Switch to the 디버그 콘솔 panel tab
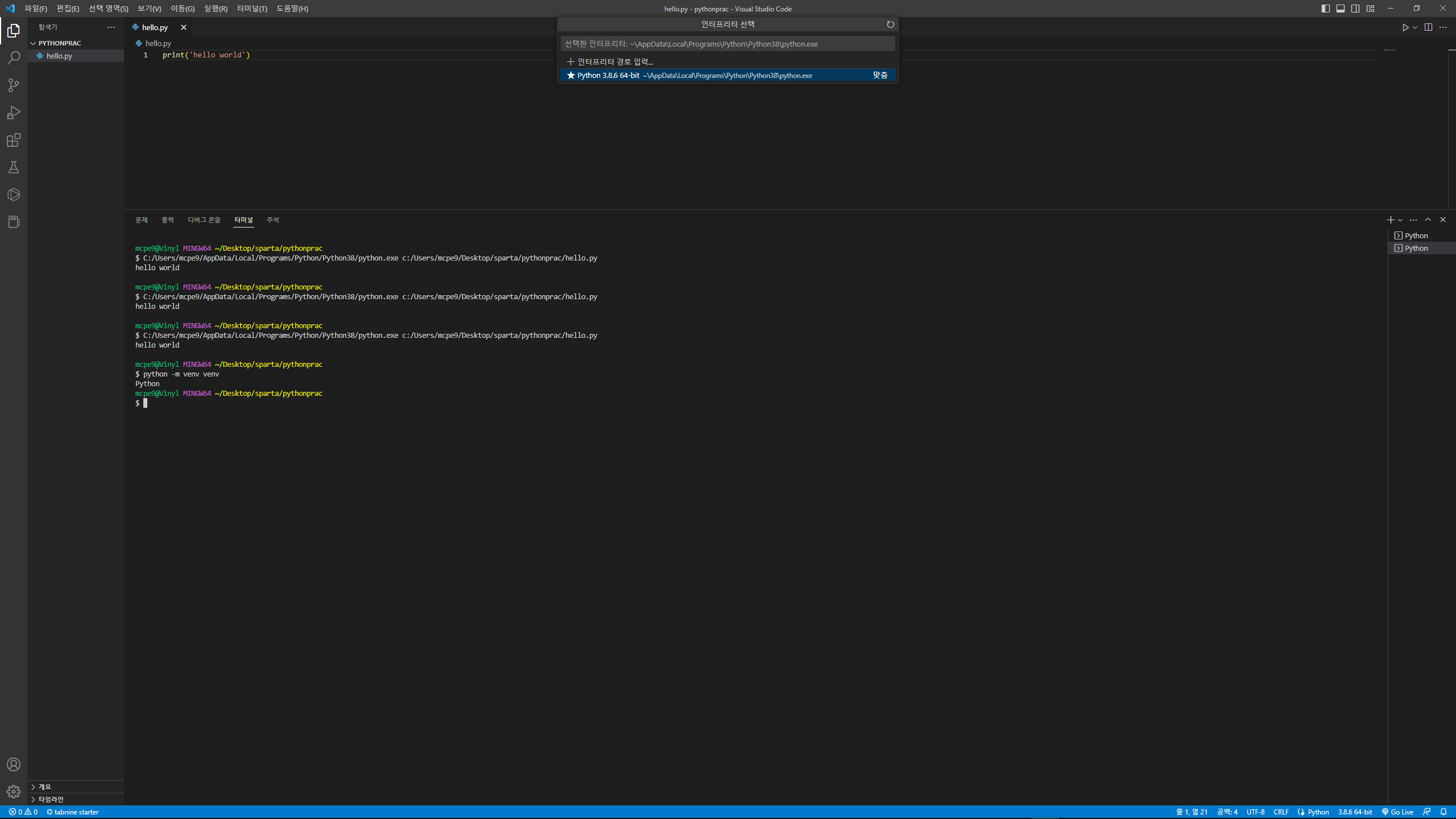This screenshot has width=1456, height=819. pyautogui.click(x=204, y=220)
